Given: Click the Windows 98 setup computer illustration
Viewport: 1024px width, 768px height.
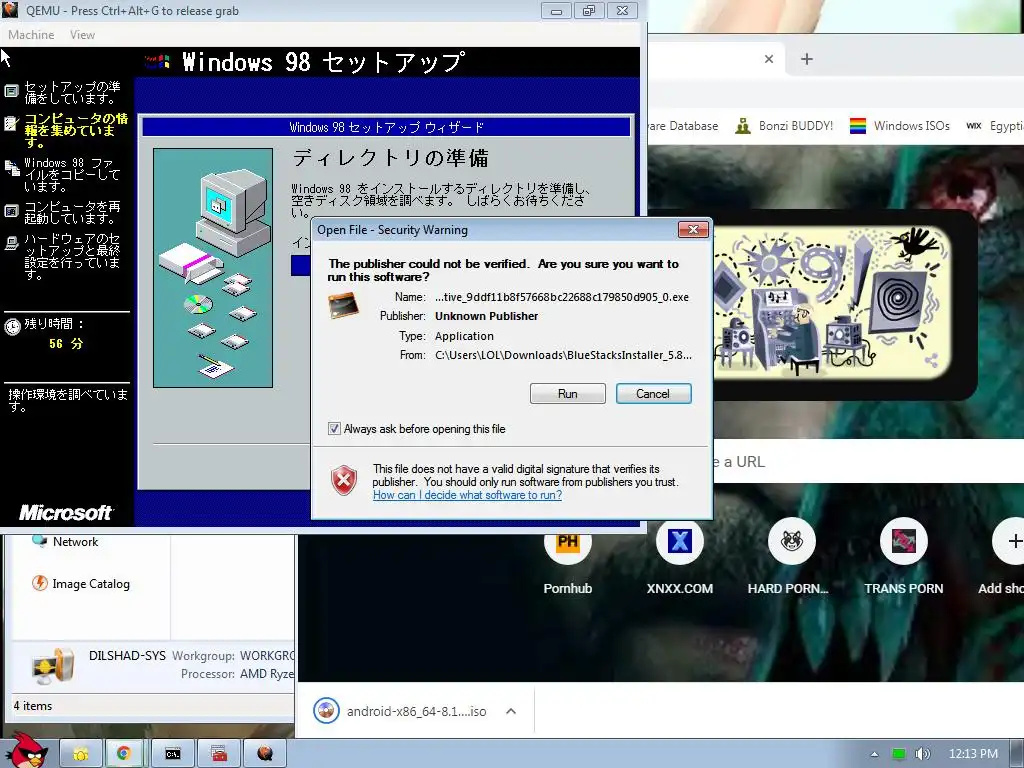Looking at the screenshot, I should coord(213,268).
